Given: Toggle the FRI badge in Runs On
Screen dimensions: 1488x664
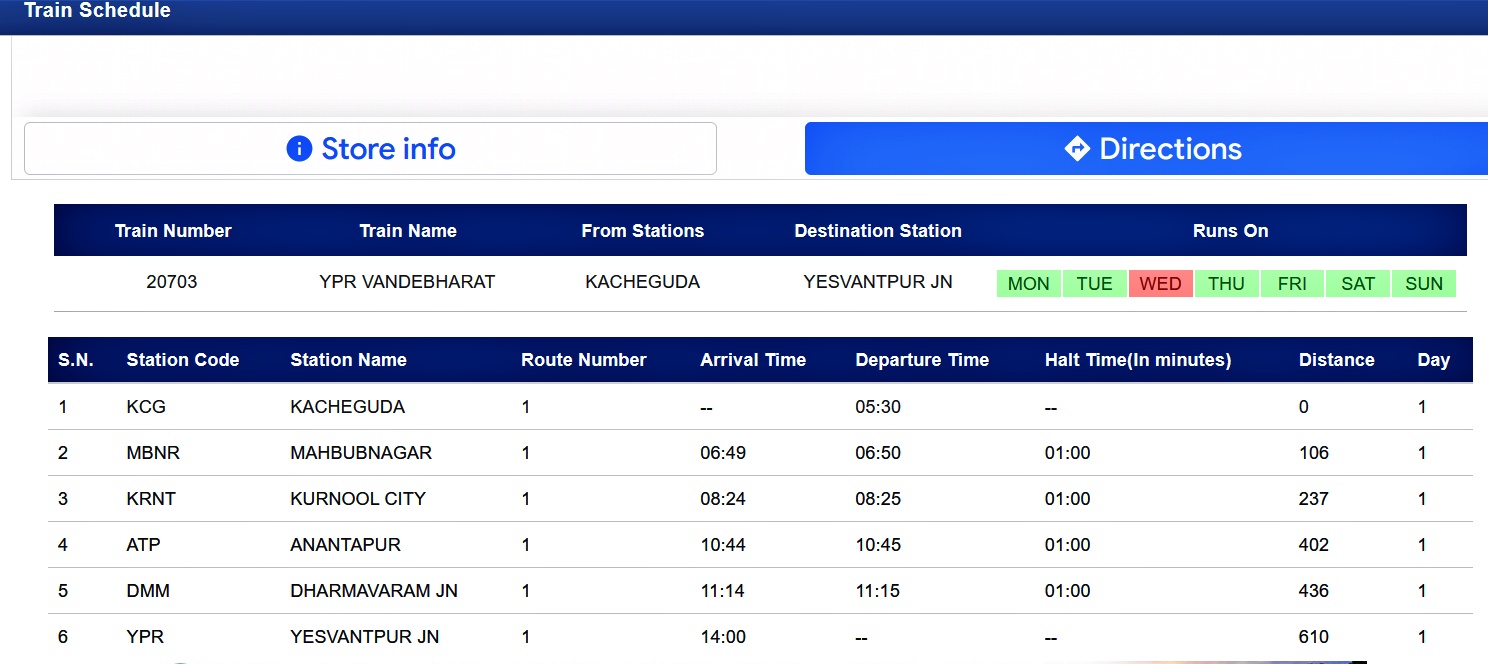Looking at the screenshot, I should click(1292, 283).
